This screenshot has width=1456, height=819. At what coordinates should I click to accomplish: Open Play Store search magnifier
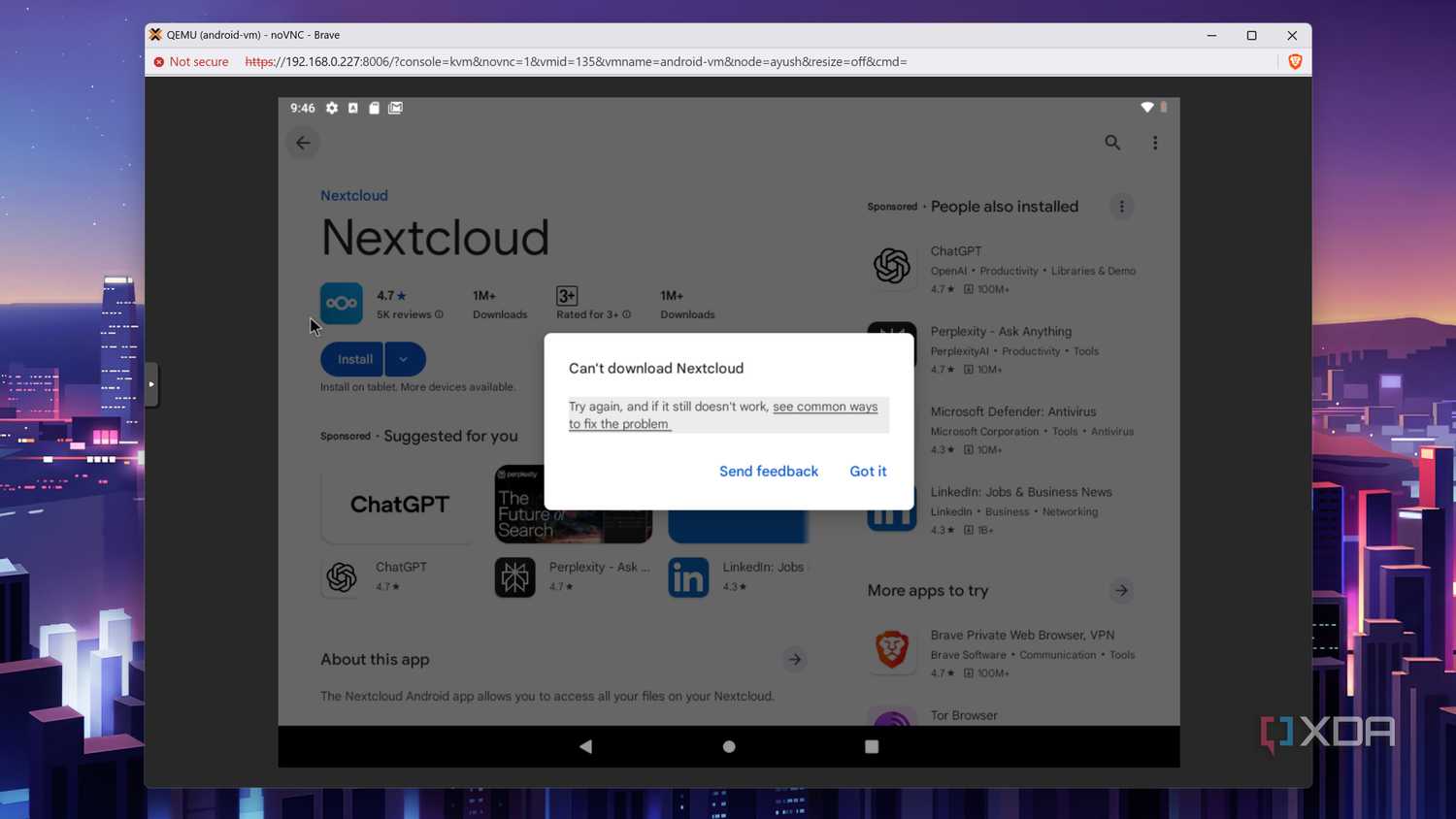pyautogui.click(x=1112, y=143)
